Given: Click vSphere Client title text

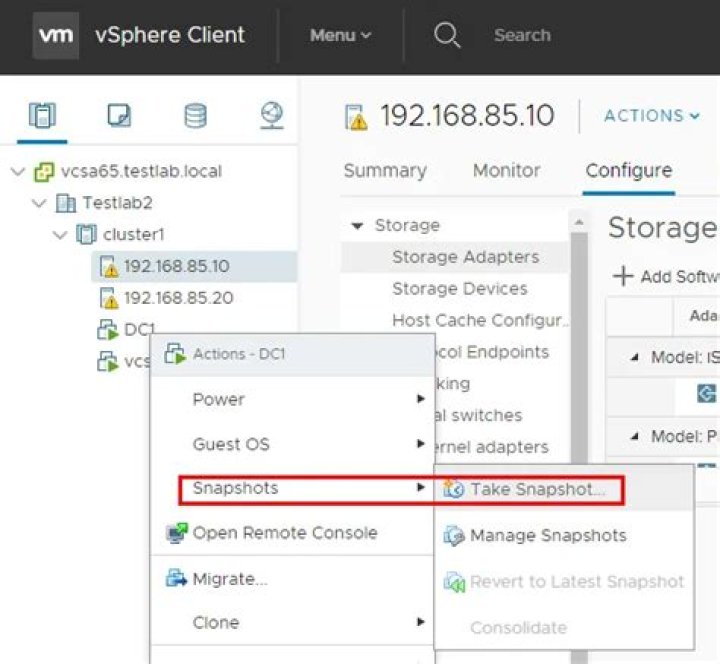Looking at the screenshot, I should [x=170, y=35].
